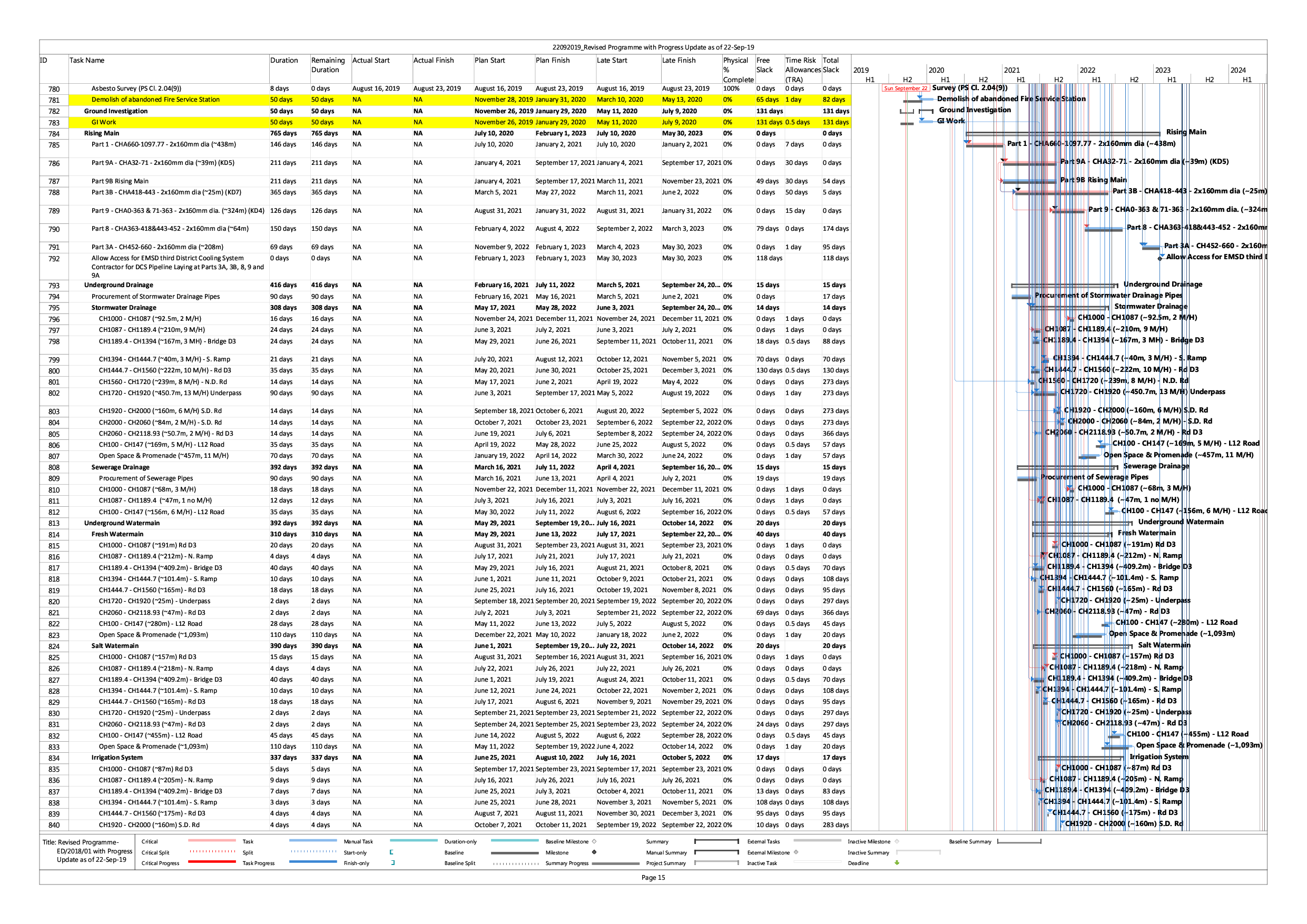This screenshot has width=1307, height=924.
Task: Click the Task Name column header
Action: tap(87, 61)
